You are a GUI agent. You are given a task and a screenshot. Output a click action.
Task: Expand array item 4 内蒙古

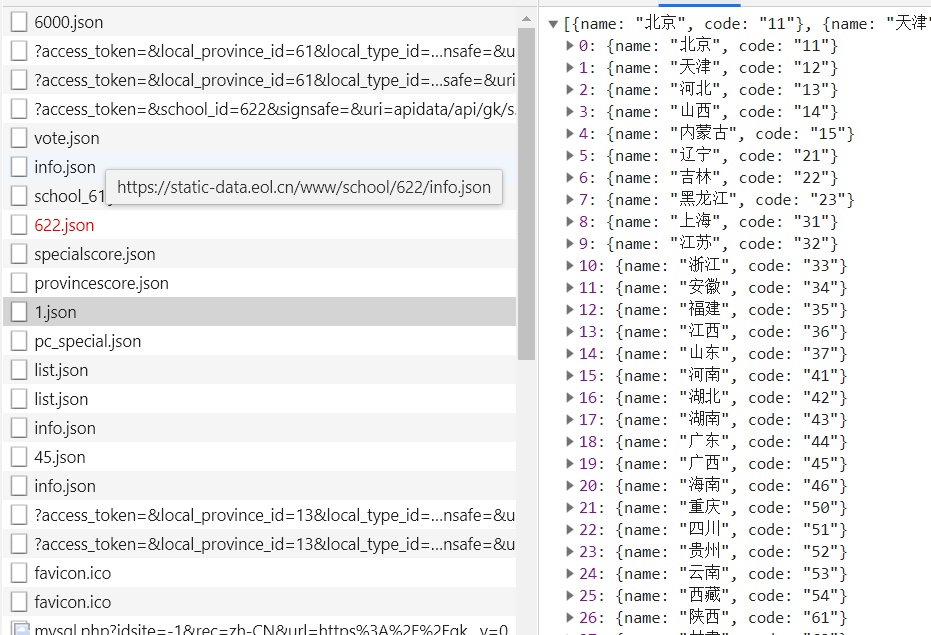point(570,134)
